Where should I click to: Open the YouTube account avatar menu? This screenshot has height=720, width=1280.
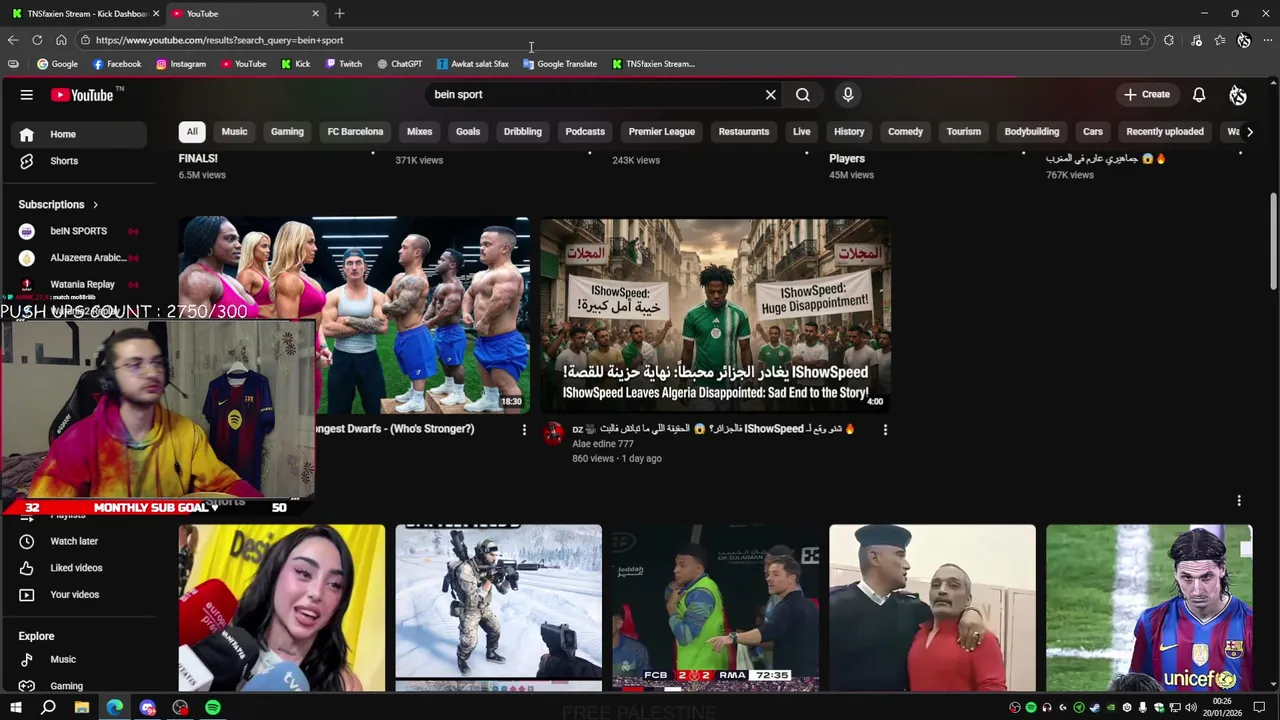pyautogui.click(x=1238, y=95)
